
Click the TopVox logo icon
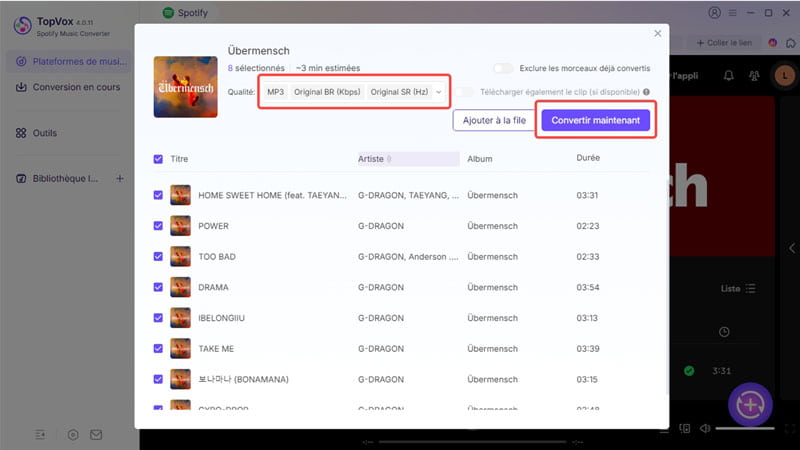(22, 26)
